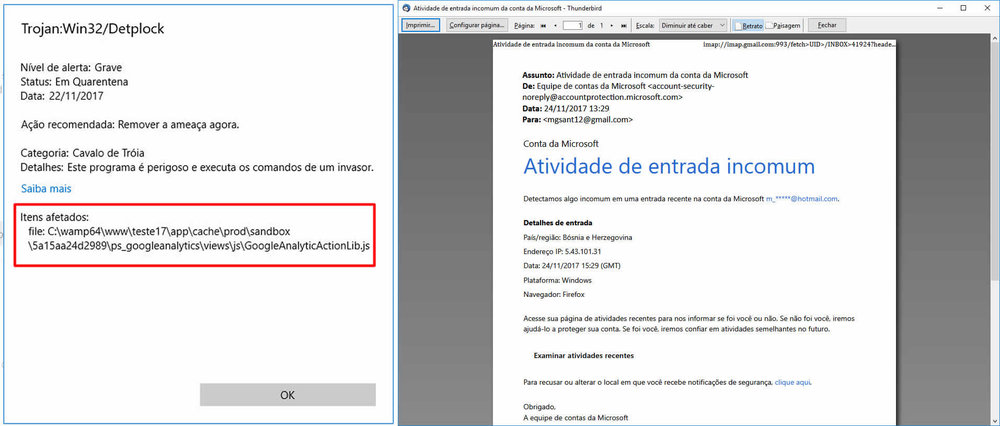Viewport: 1000px width, 426px height.
Task: Click the Thunderbird icon in title bar
Action: click(x=407, y=8)
